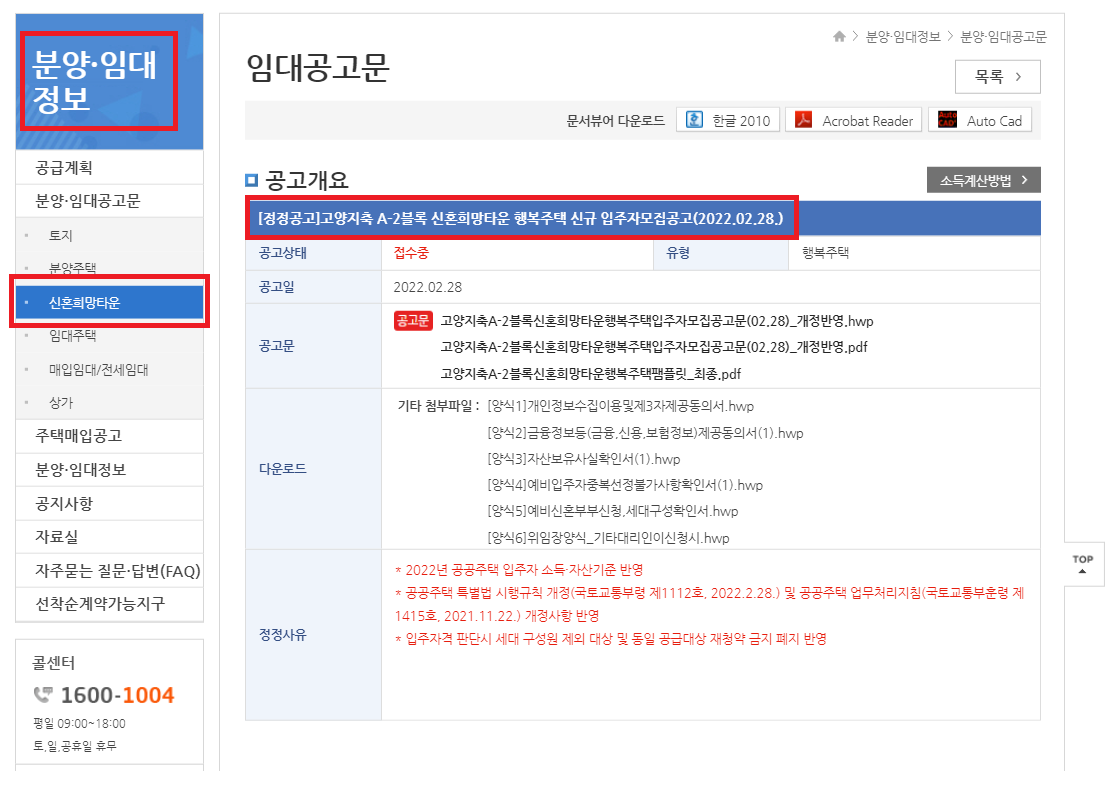Click the 접수중 status text
Viewport: 1115px width, 797px height.
tap(411, 253)
